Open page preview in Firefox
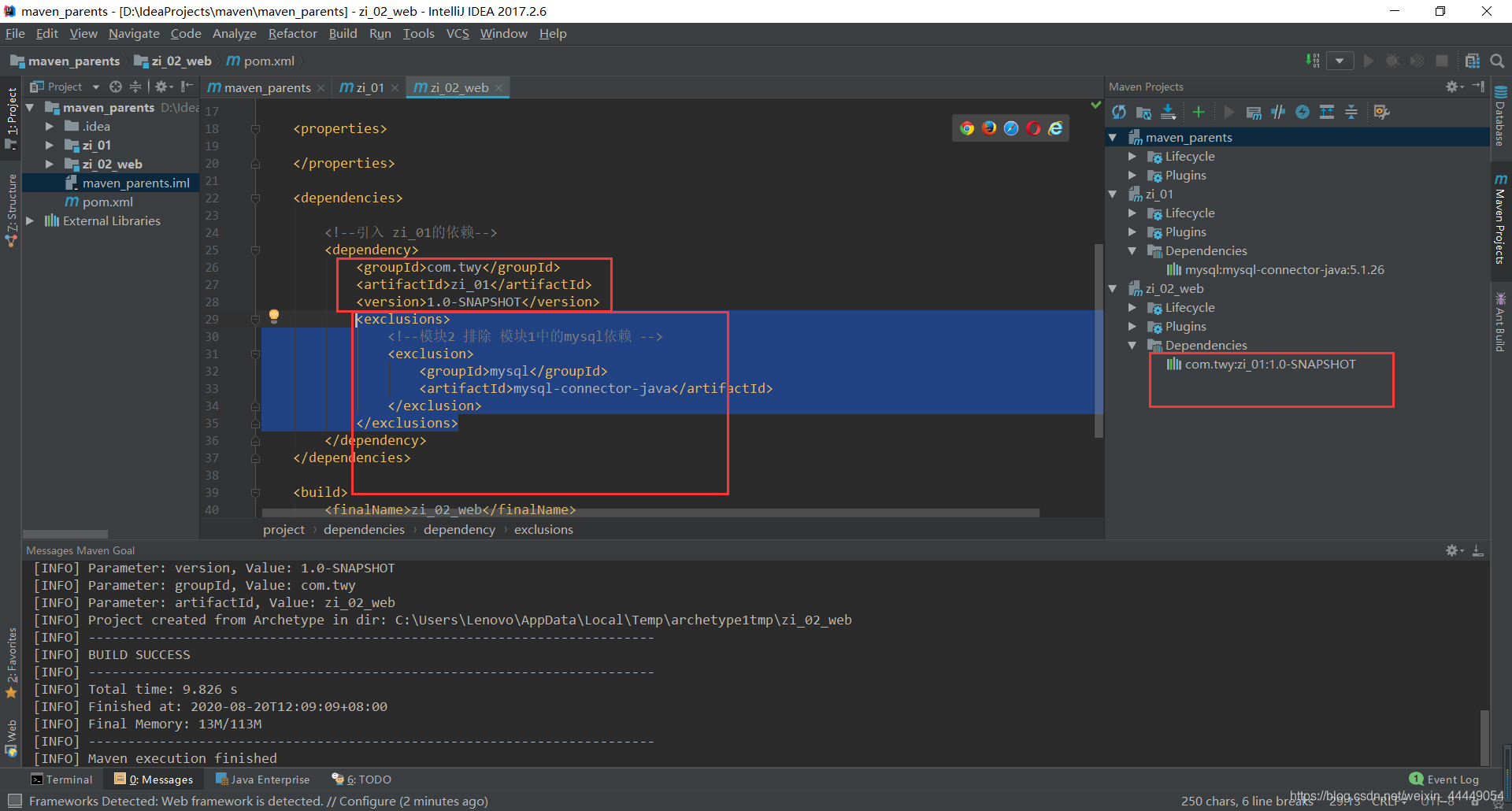Screen dimensions: 1512x811 pos(989,128)
